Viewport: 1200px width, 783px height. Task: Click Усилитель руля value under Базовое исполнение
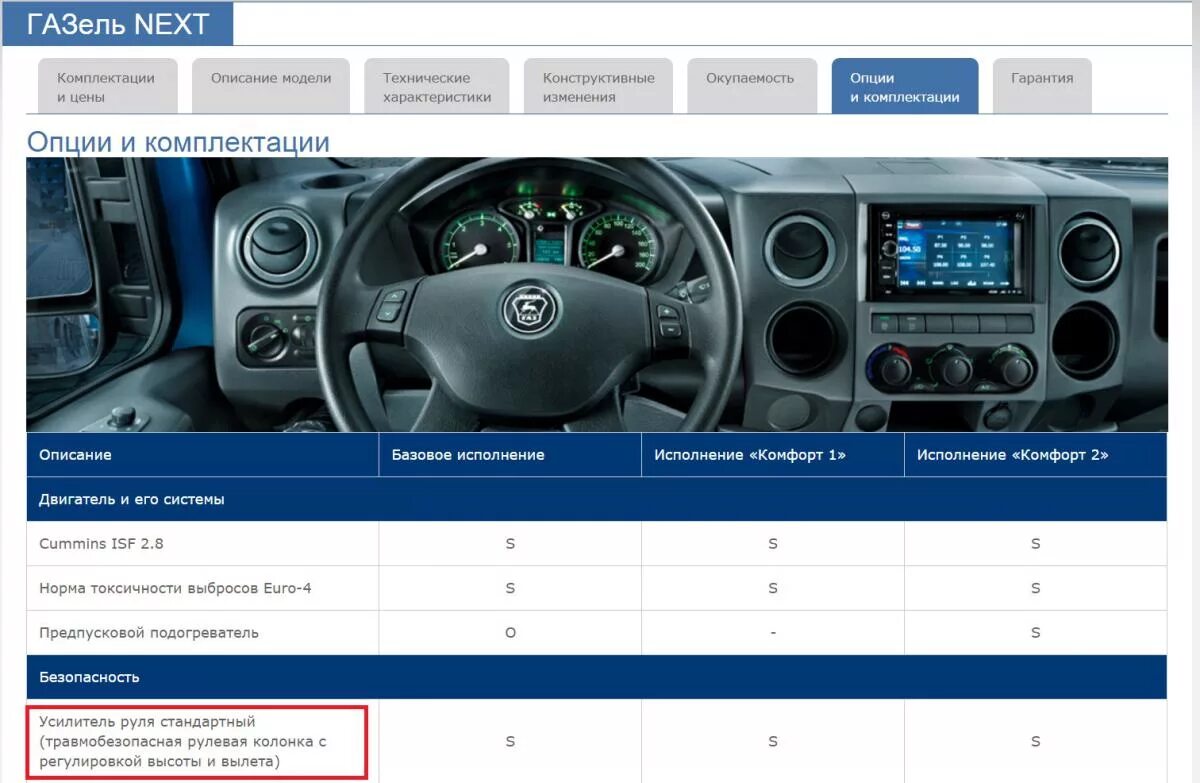(x=510, y=741)
